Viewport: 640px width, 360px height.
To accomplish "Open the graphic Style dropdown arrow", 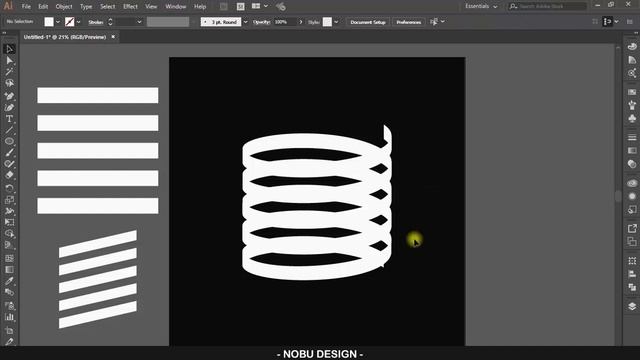I will click(x=336, y=22).
